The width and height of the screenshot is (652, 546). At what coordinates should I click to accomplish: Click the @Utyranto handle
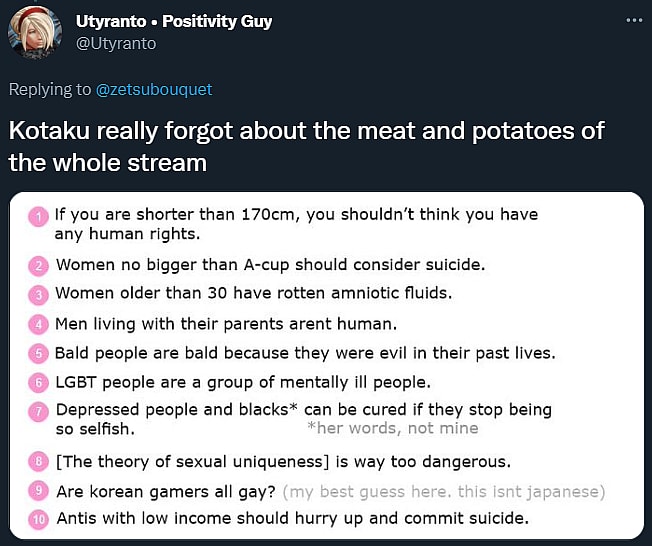pyautogui.click(x=116, y=43)
